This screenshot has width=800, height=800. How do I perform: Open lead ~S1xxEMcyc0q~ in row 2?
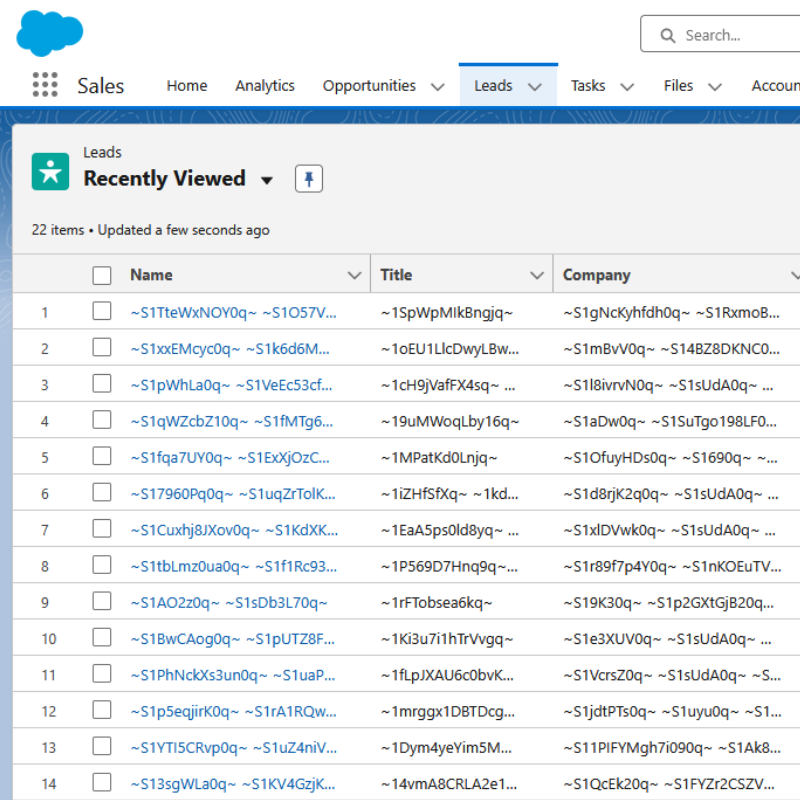pos(230,349)
